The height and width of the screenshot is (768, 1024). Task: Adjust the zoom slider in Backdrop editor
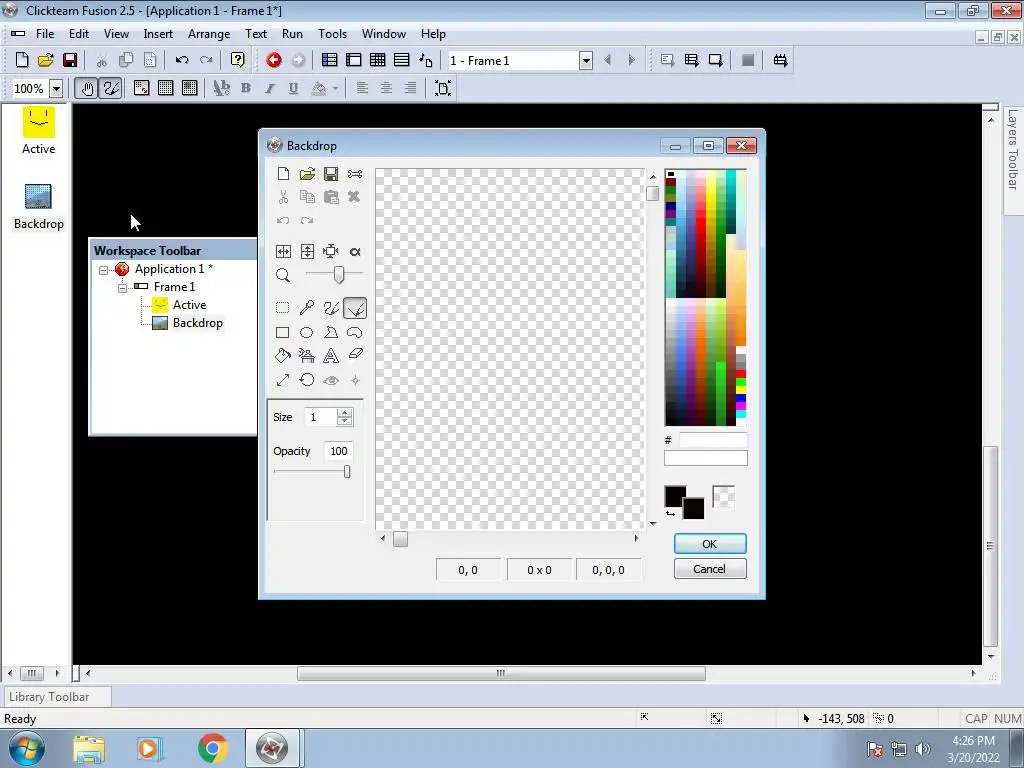click(x=339, y=274)
